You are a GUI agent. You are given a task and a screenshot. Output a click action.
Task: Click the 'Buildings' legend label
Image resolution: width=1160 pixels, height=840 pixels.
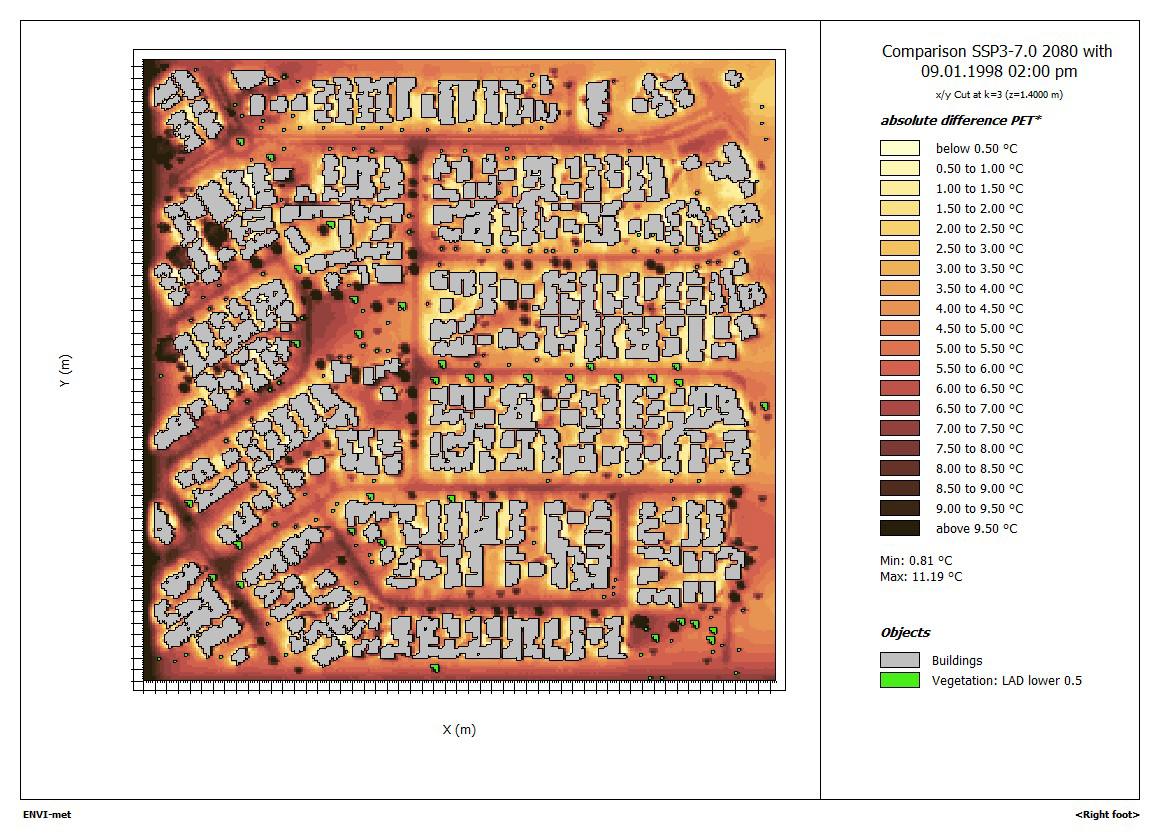click(x=957, y=661)
